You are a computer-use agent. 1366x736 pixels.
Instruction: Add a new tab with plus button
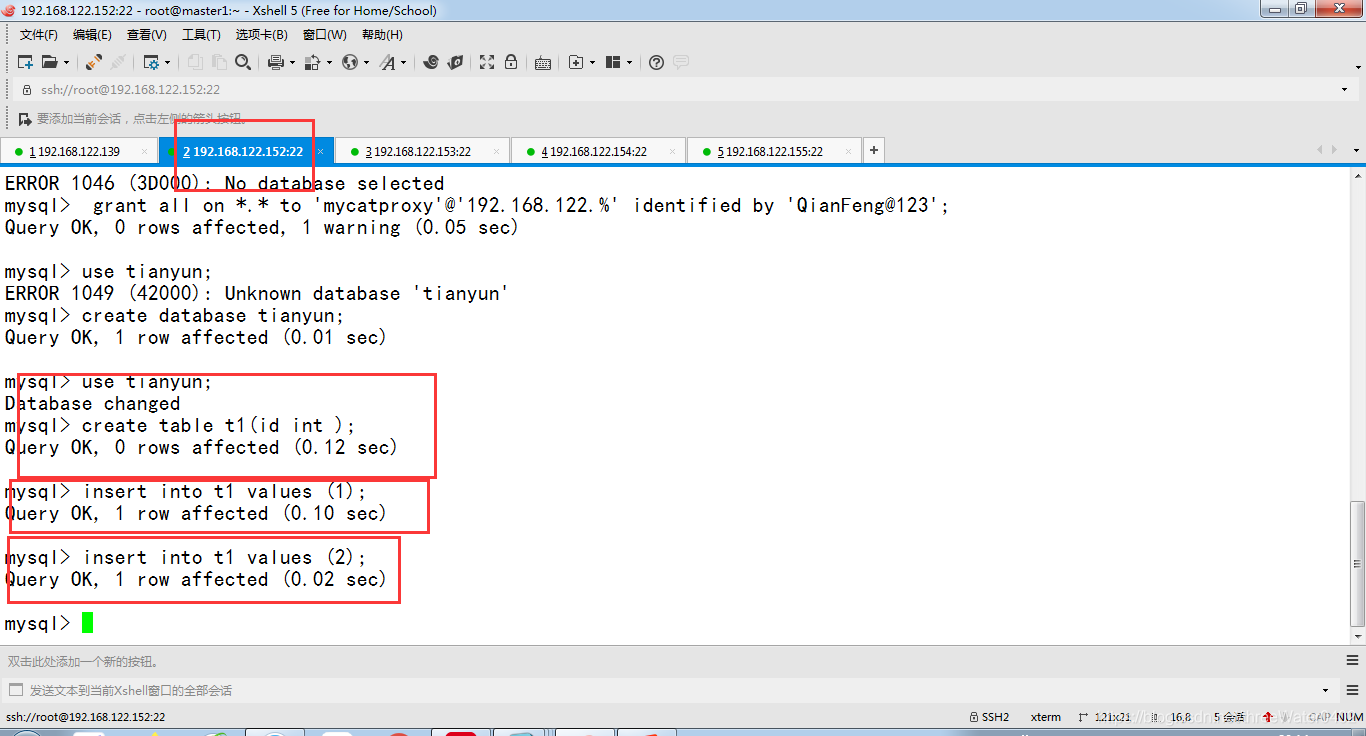pyautogui.click(x=873, y=150)
